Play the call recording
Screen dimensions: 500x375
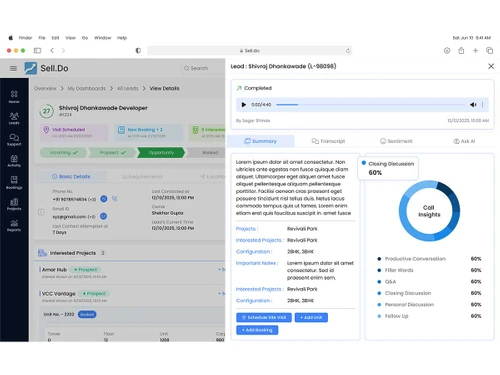click(244, 105)
